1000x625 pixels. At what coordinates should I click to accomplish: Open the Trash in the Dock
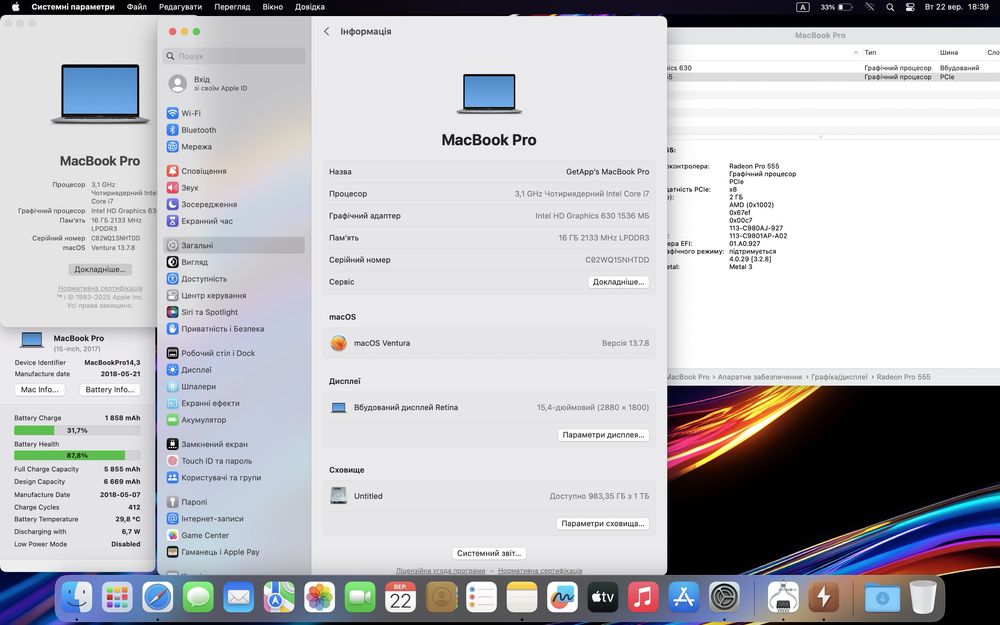(x=922, y=598)
